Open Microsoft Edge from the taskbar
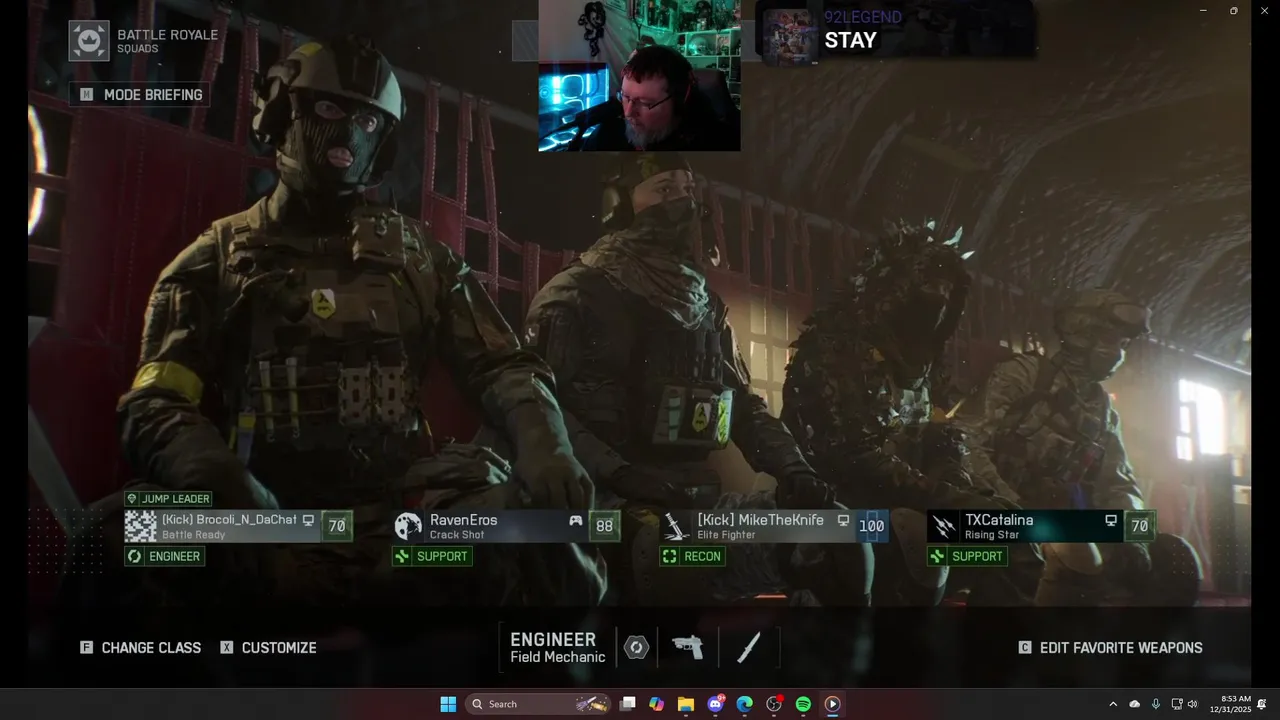Image resolution: width=1280 pixels, height=720 pixels. click(744, 704)
